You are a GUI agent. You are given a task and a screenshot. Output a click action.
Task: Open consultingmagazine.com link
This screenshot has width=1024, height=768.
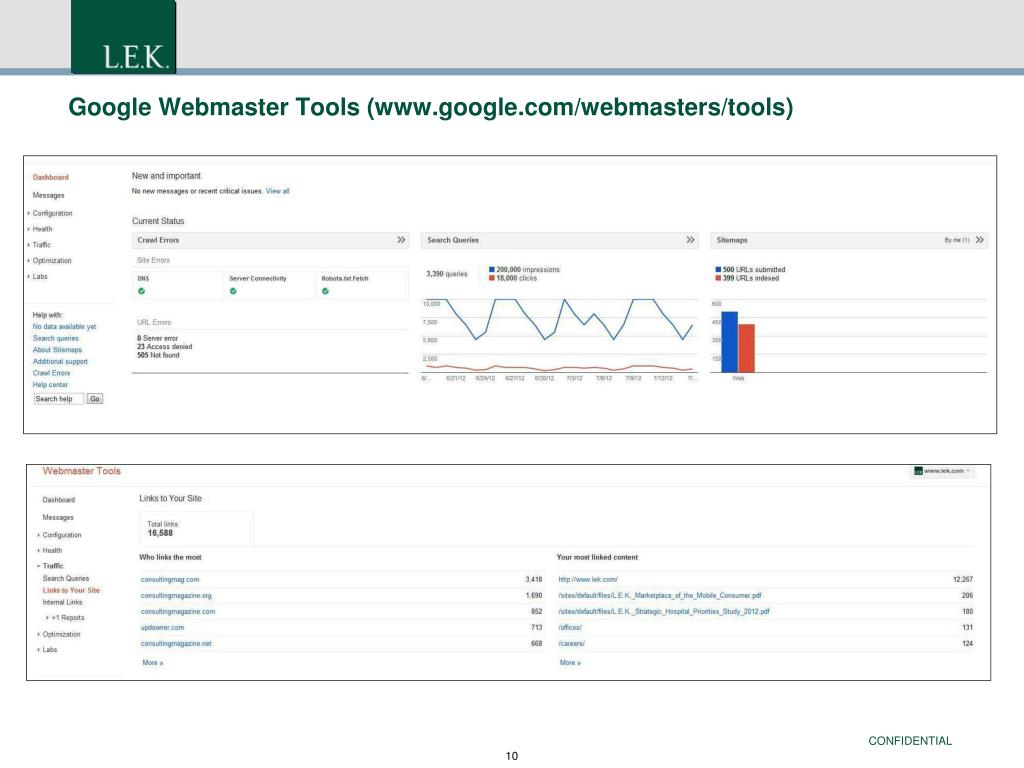(x=178, y=612)
